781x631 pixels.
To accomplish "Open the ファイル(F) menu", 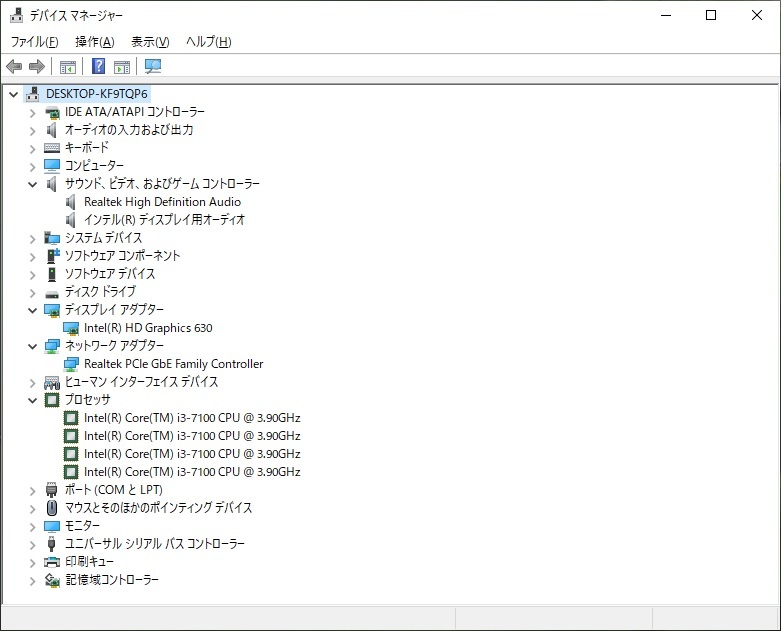I will 34,42.
